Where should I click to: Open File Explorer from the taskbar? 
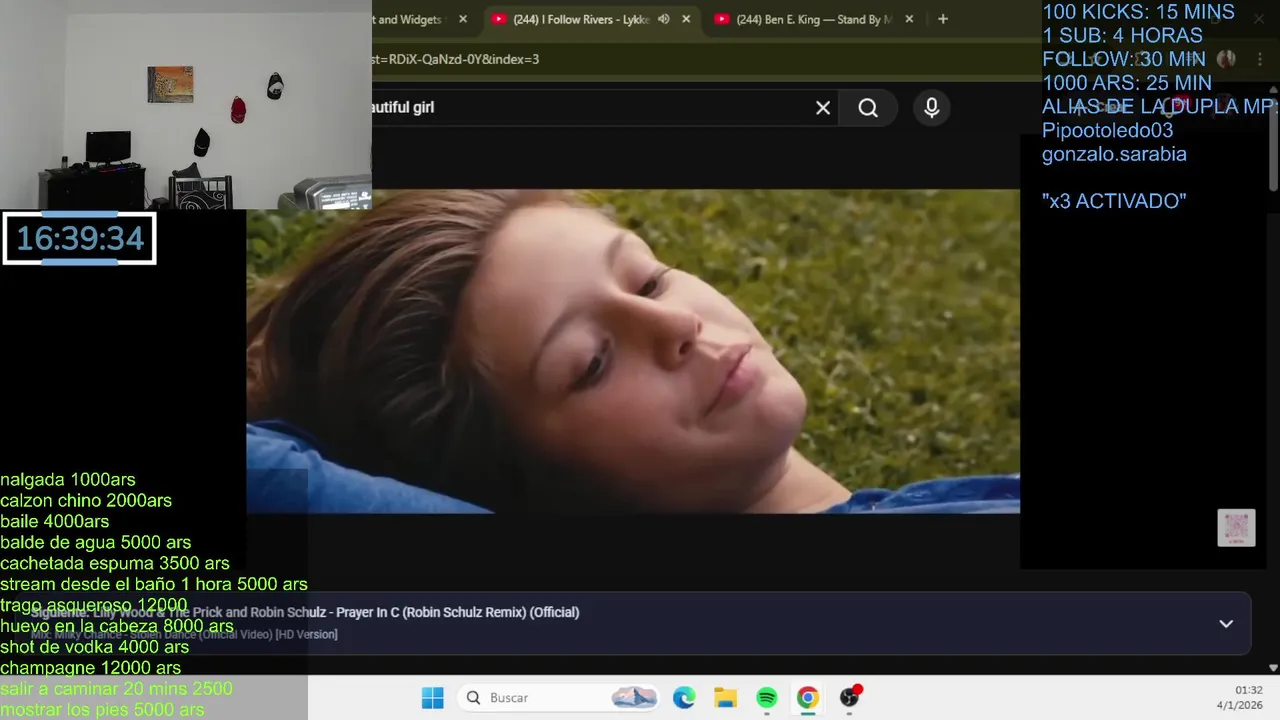725,698
